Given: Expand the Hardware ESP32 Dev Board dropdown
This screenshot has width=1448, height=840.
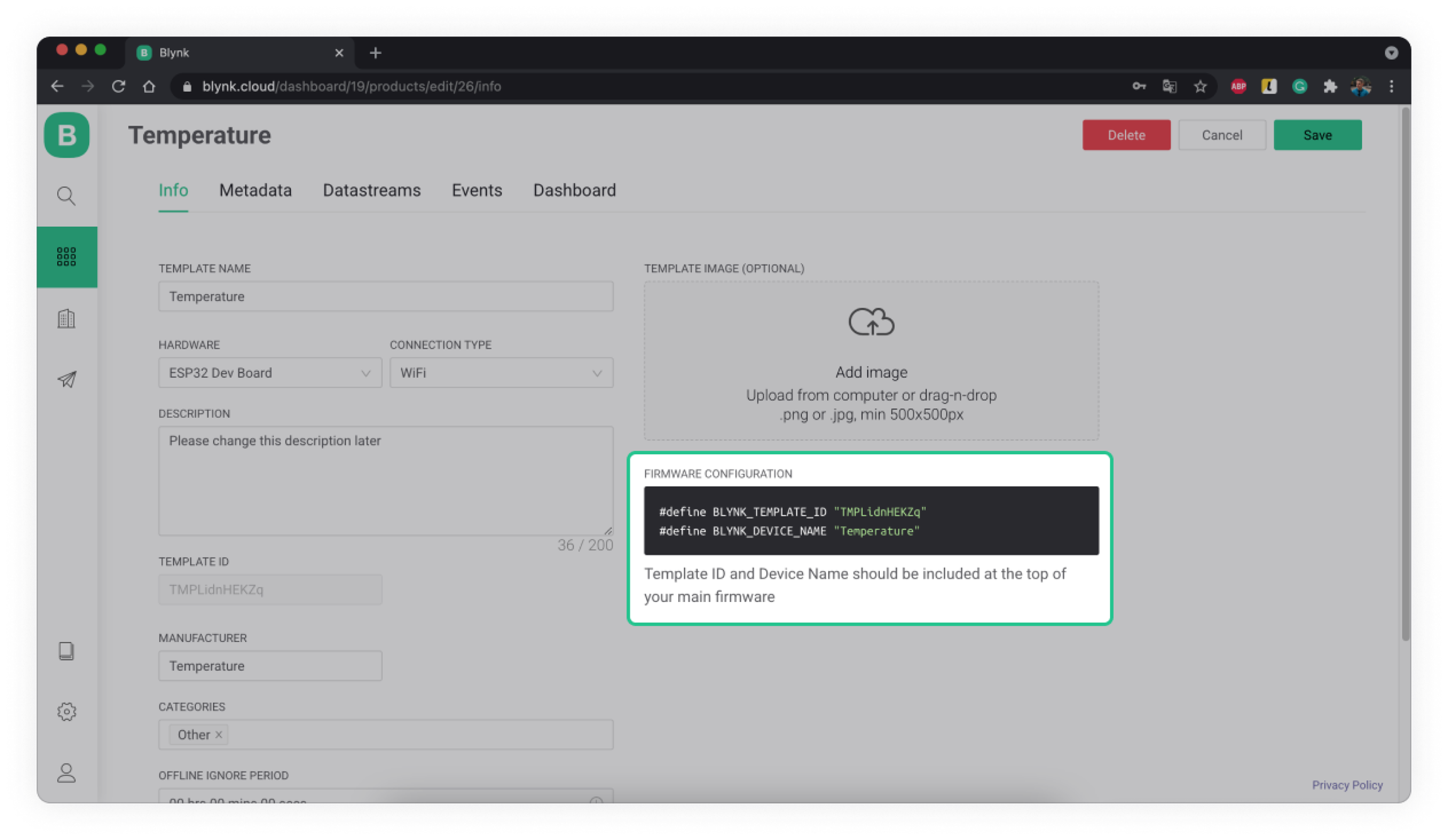Looking at the screenshot, I should click(270, 373).
